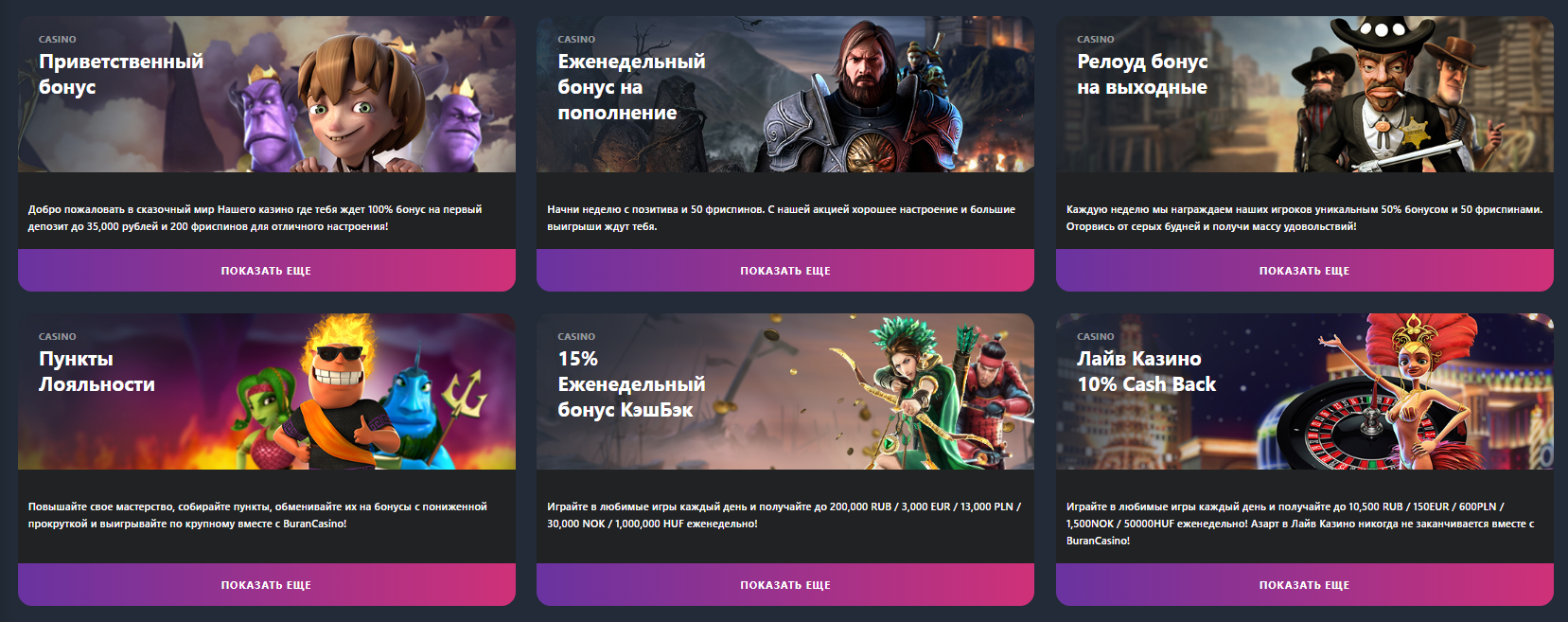Viewport: 1568px width, 622px height.
Task: Click 'Показать еще' under Приветственный бонус
Action: [x=266, y=271]
